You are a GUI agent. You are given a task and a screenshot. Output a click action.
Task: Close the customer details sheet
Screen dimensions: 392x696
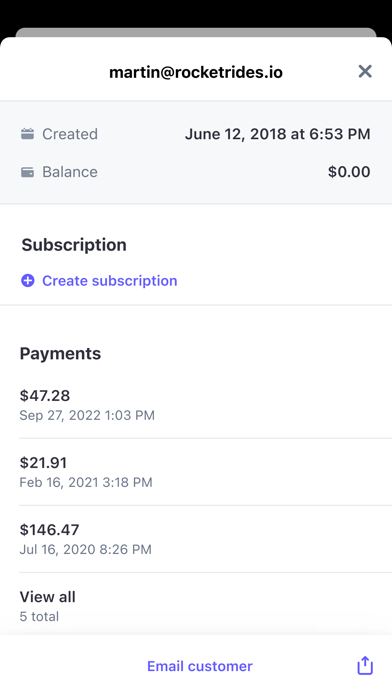point(365,71)
